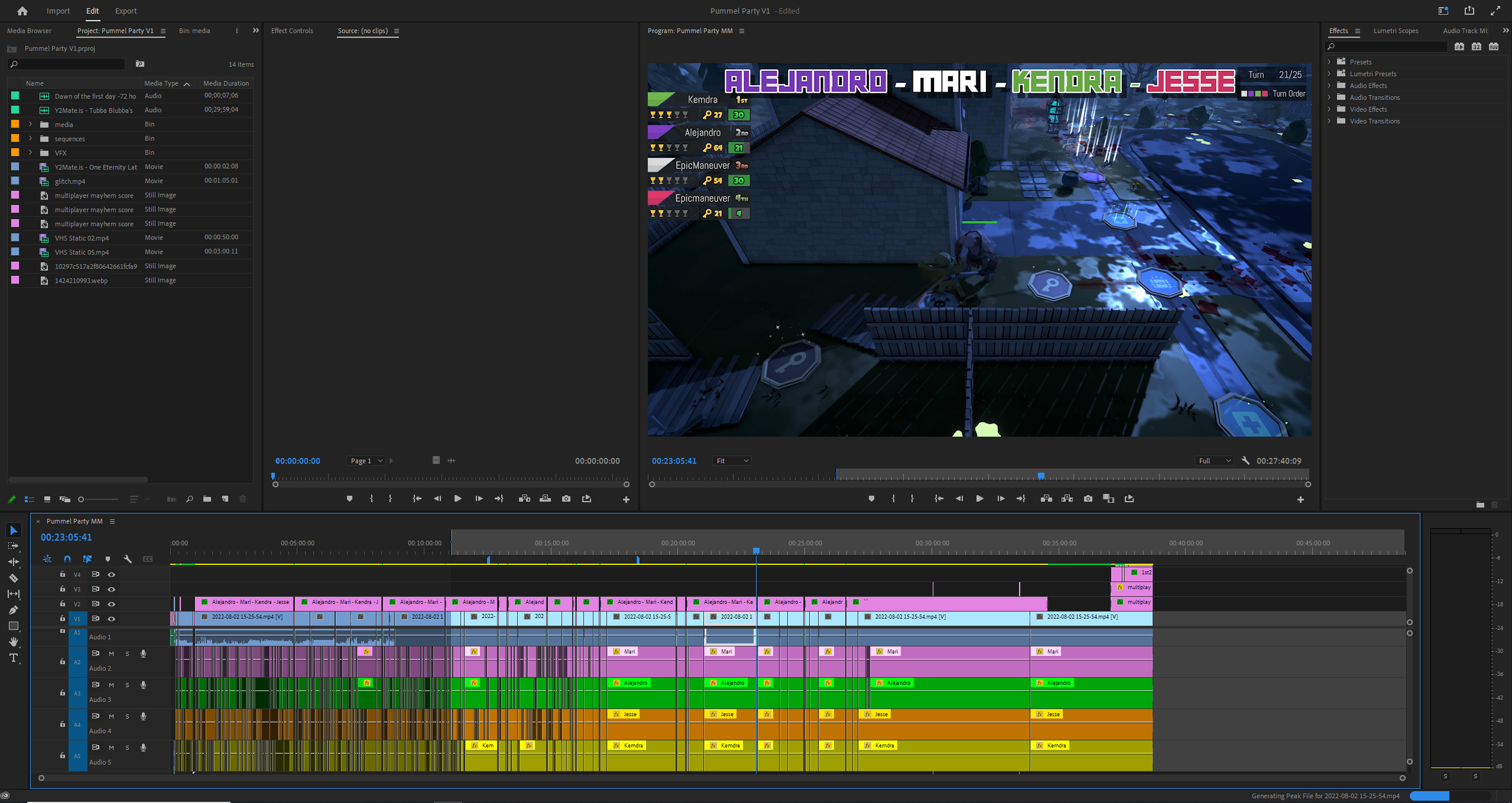Add a marker in the timeline

point(108,559)
